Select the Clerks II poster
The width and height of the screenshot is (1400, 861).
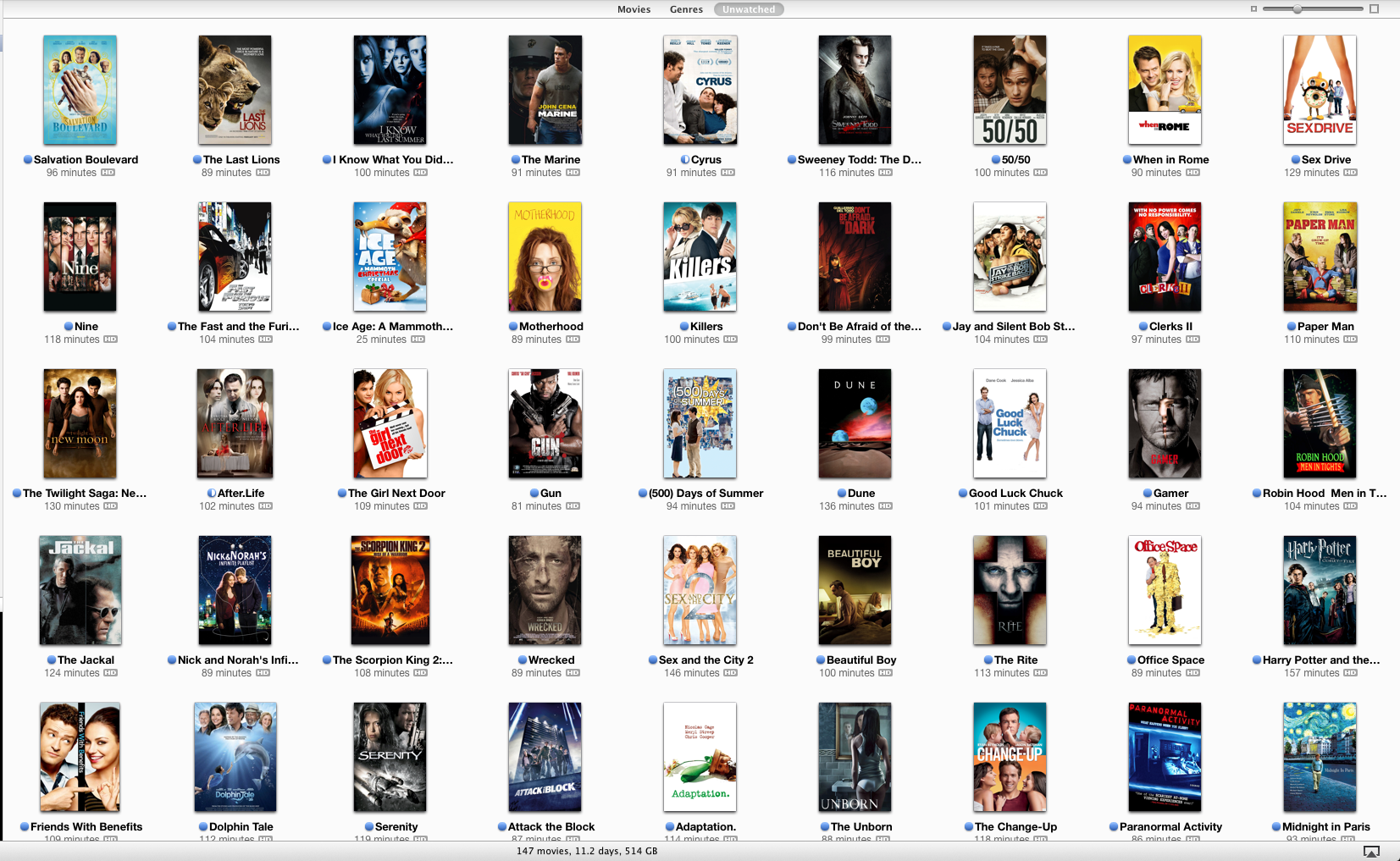coord(1165,257)
